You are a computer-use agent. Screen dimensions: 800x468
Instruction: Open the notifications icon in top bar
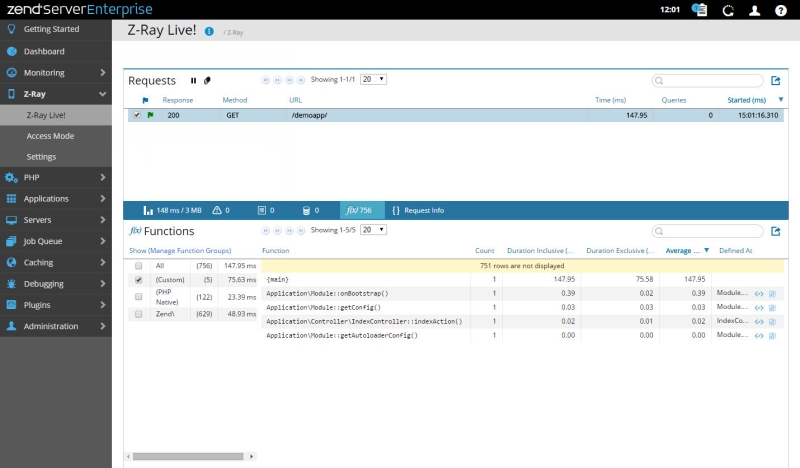[700, 10]
